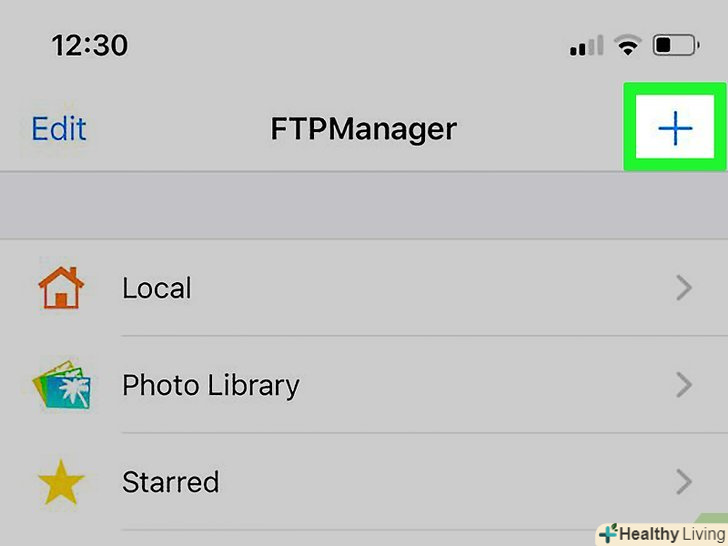Viewport: 728px width, 546px height.
Task: Tap the plus icon to add connection
Action: coord(675,128)
